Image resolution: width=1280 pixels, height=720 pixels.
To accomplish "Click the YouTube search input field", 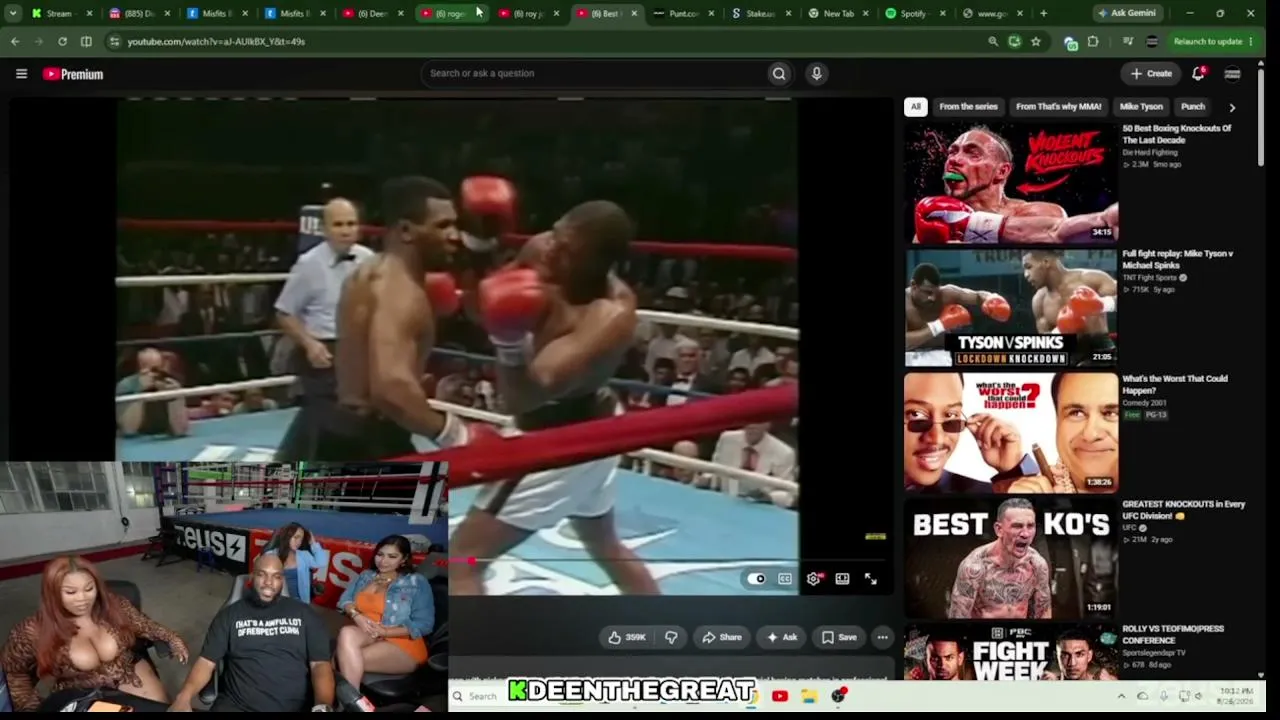I will pos(593,73).
